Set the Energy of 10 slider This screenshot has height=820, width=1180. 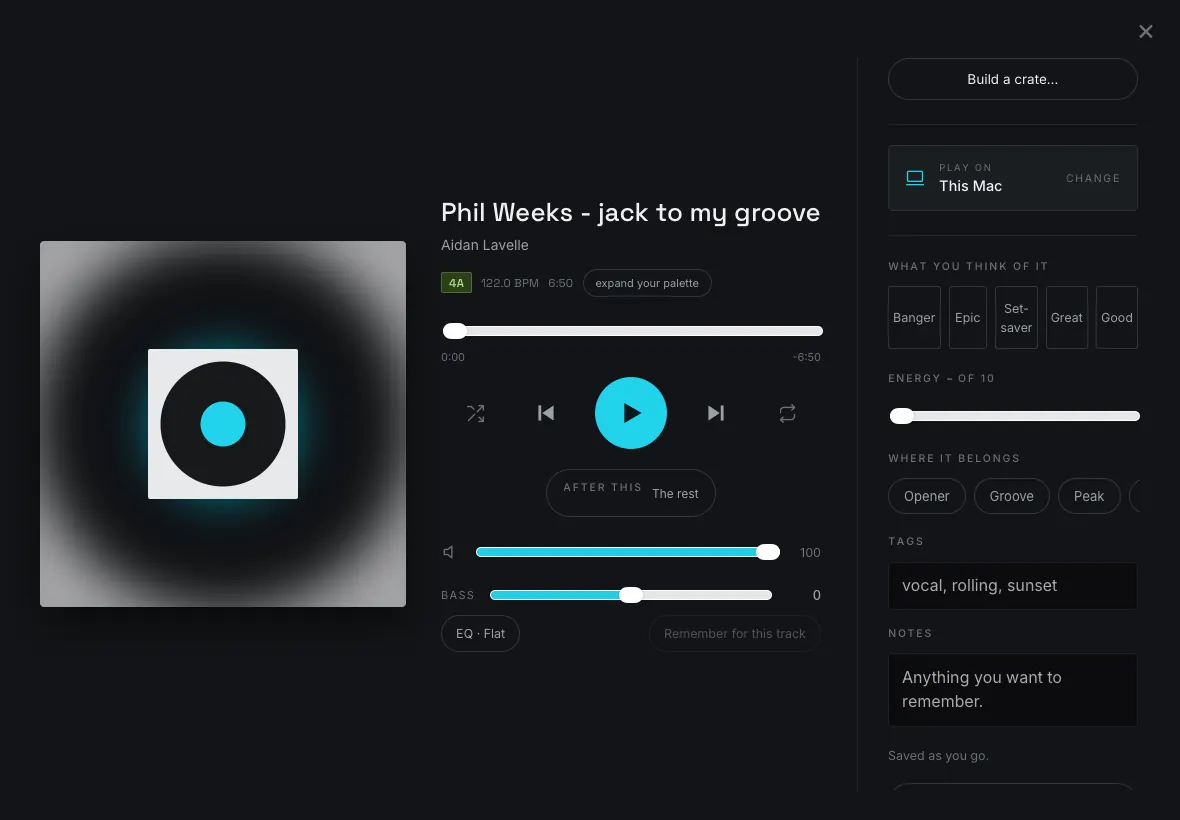(1014, 416)
